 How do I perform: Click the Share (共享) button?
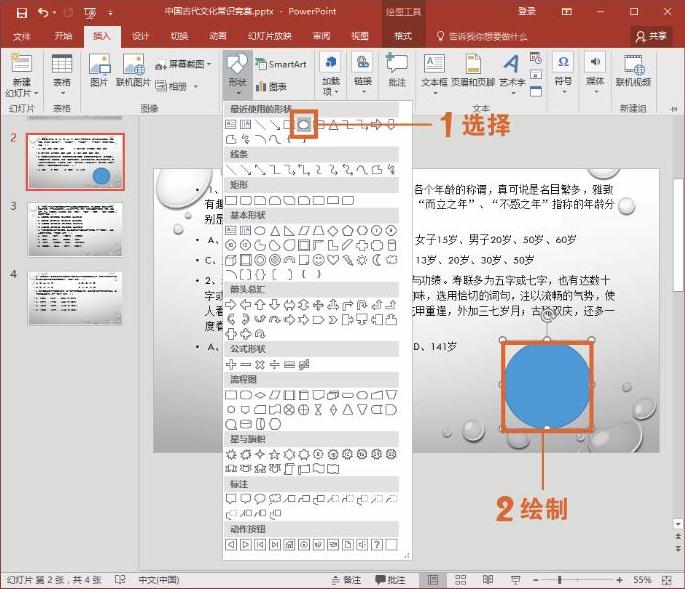(x=651, y=36)
